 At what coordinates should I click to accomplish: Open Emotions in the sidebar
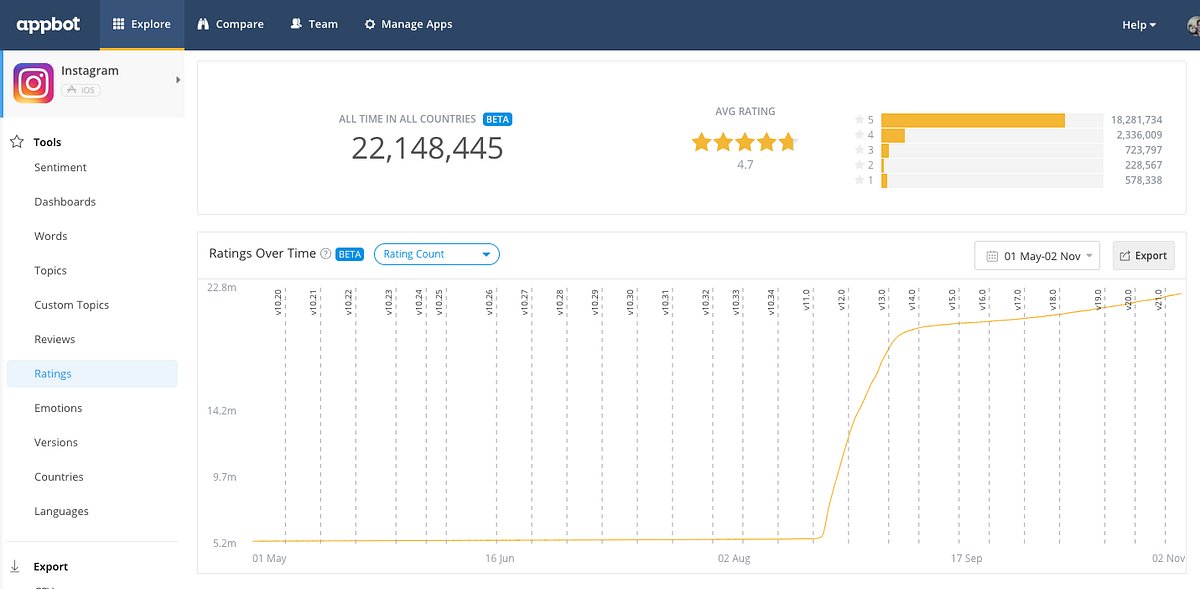coord(58,408)
